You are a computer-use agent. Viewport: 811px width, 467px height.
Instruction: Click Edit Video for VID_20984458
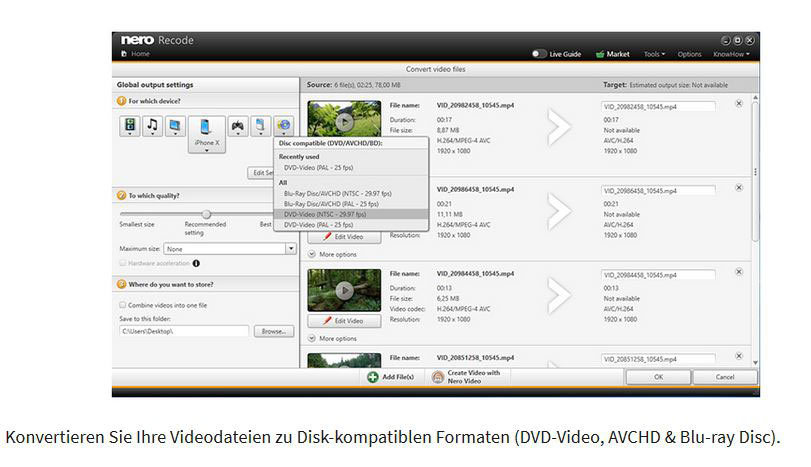pos(344,321)
